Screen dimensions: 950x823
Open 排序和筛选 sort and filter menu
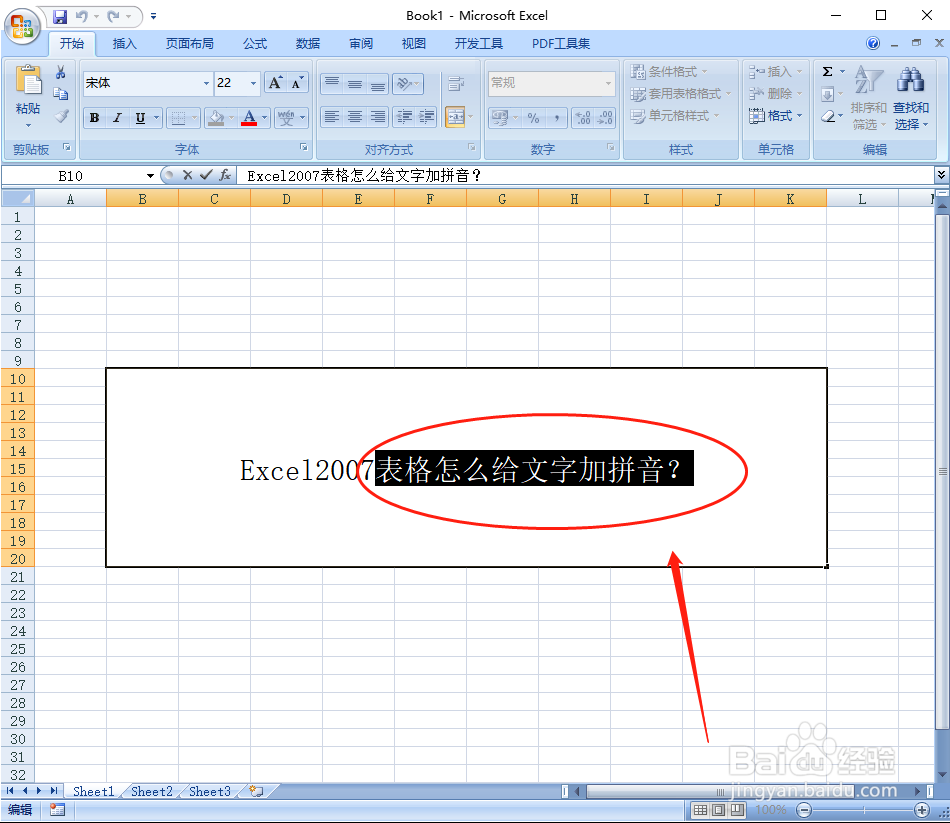click(x=868, y=98)
